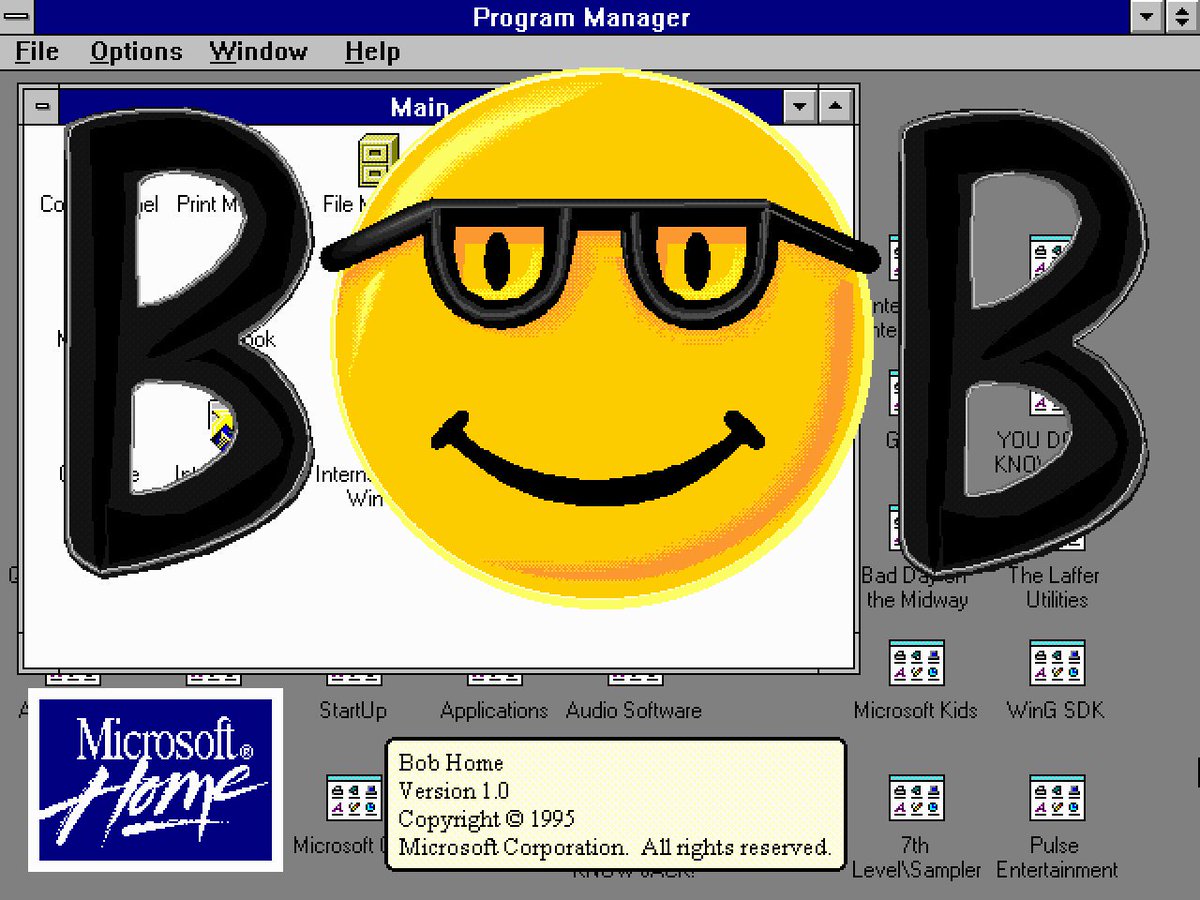Image resolution: width=1200 pixels, height=900 pixels.
Task: Click the "Version 1.0" line
Action: pyautogui.click(x=454, y=791)
